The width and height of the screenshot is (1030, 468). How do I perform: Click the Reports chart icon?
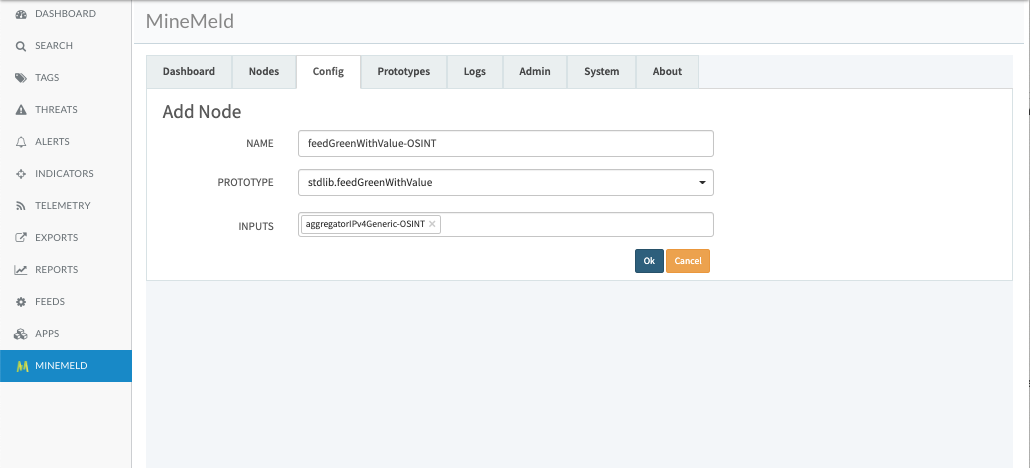click(x=21, y=270)
